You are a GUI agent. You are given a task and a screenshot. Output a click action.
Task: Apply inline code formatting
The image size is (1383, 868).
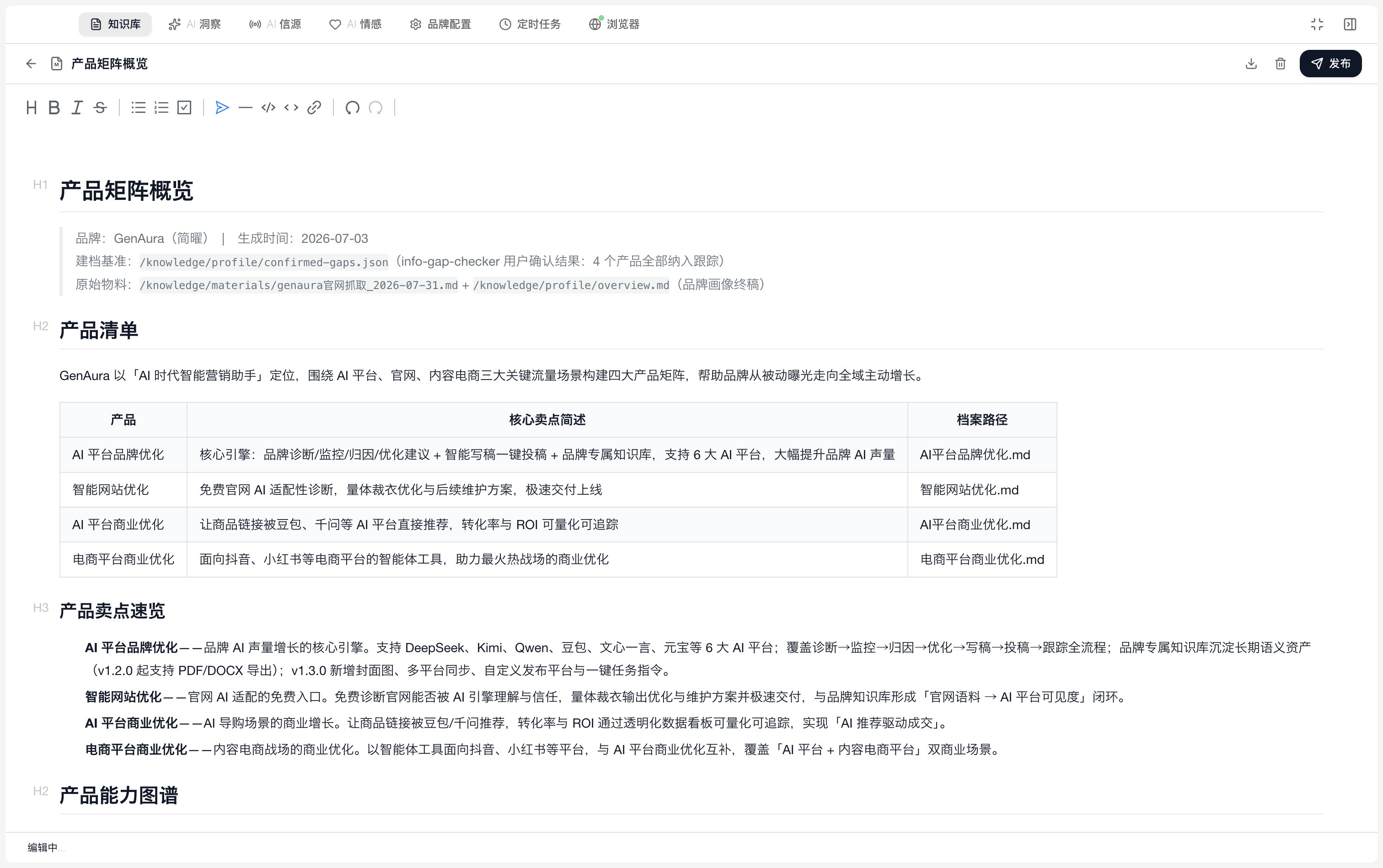coord(291,107)
